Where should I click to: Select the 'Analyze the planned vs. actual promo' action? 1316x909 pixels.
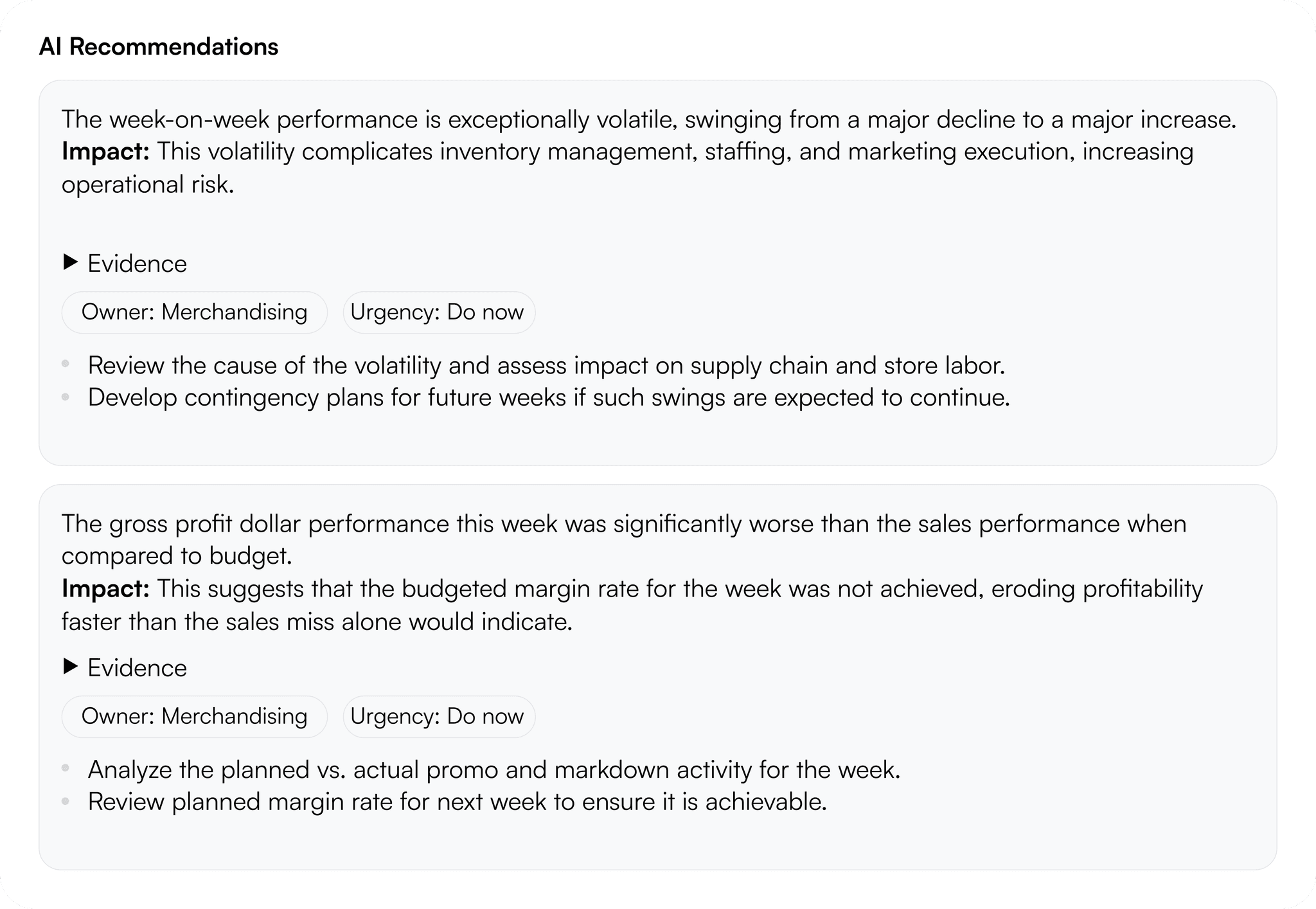tap(493, 770)
